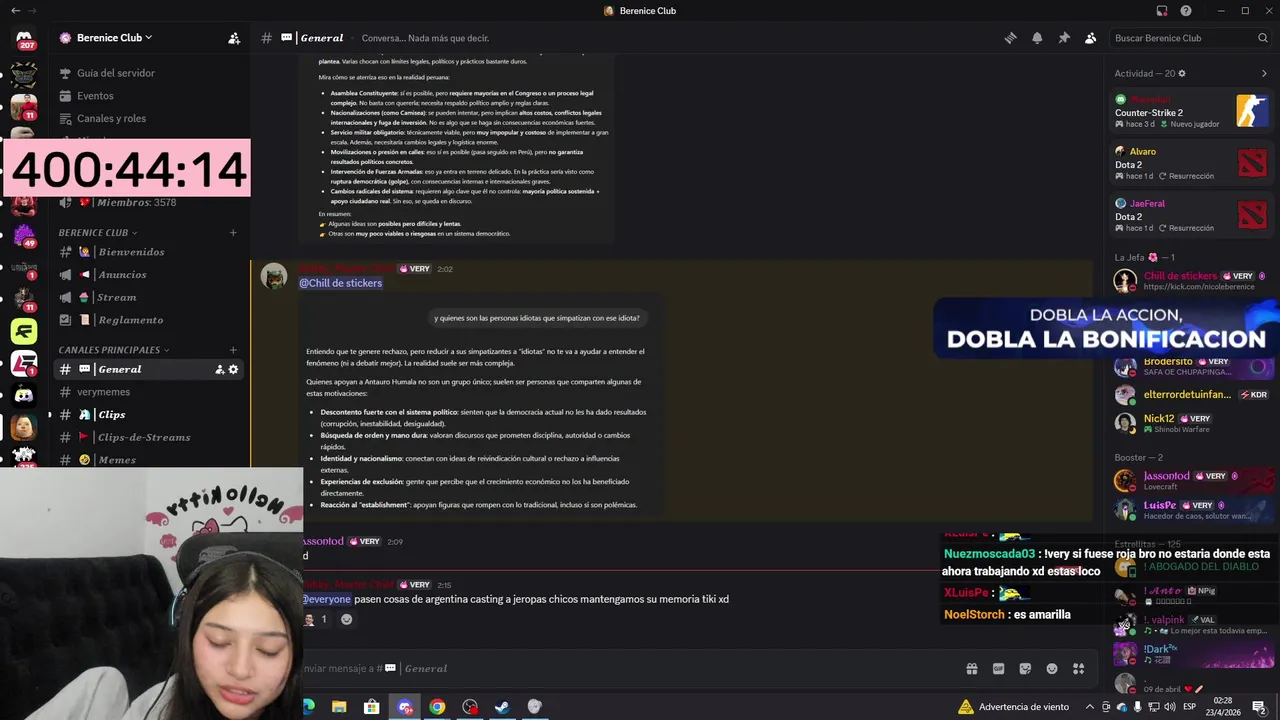The width and height of the screenshot is (1280, 720).
Task: Create invite for General channel
Action: tap(219, 369)
